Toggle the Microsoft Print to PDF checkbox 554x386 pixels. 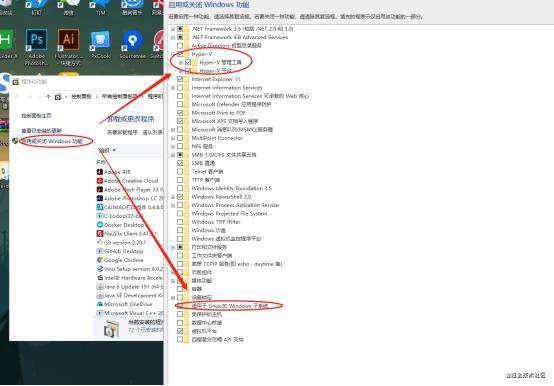pos(180,113)
